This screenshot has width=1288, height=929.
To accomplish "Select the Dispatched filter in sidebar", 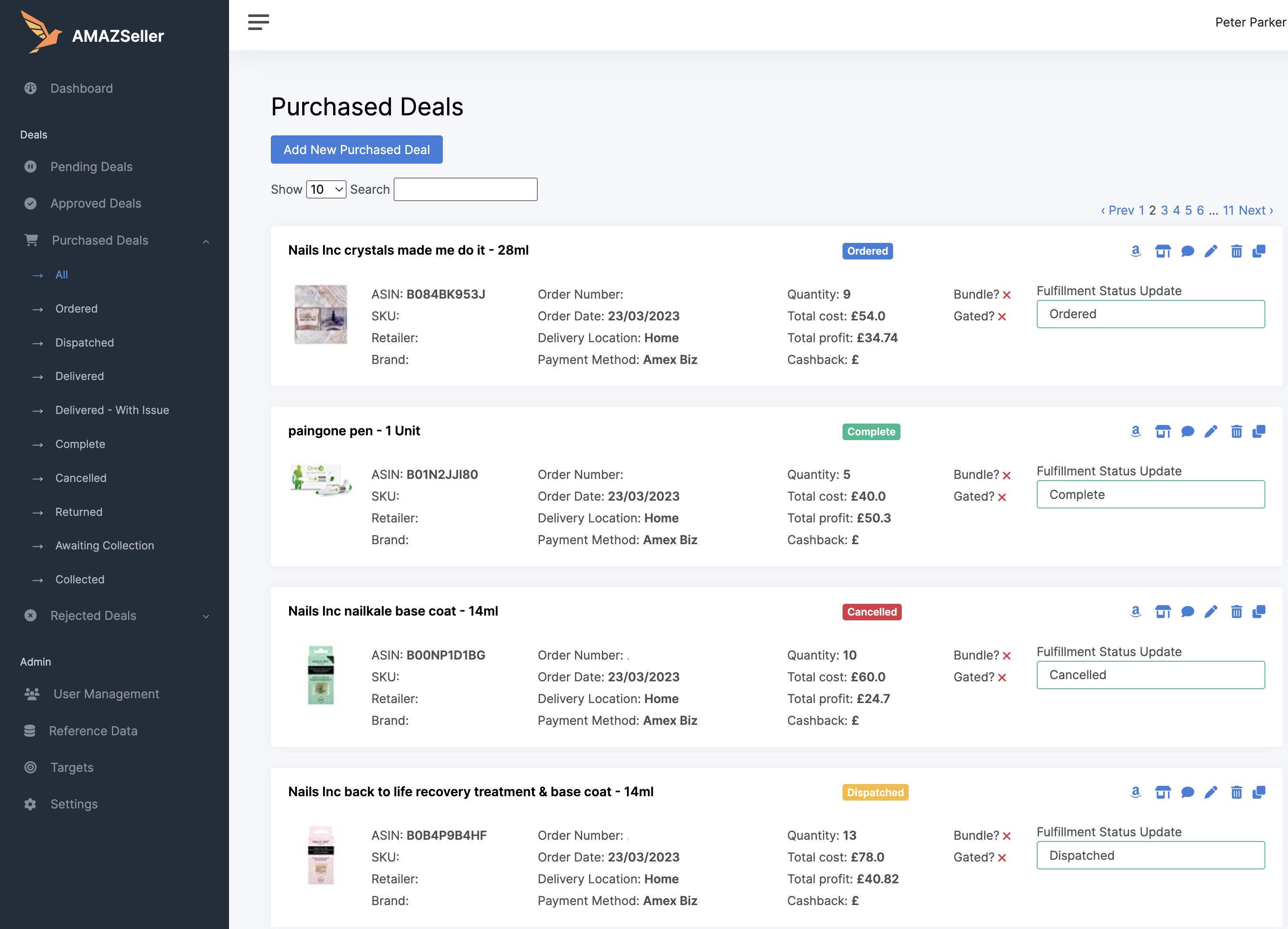I will pyautogui.click(x=84, y=343).
